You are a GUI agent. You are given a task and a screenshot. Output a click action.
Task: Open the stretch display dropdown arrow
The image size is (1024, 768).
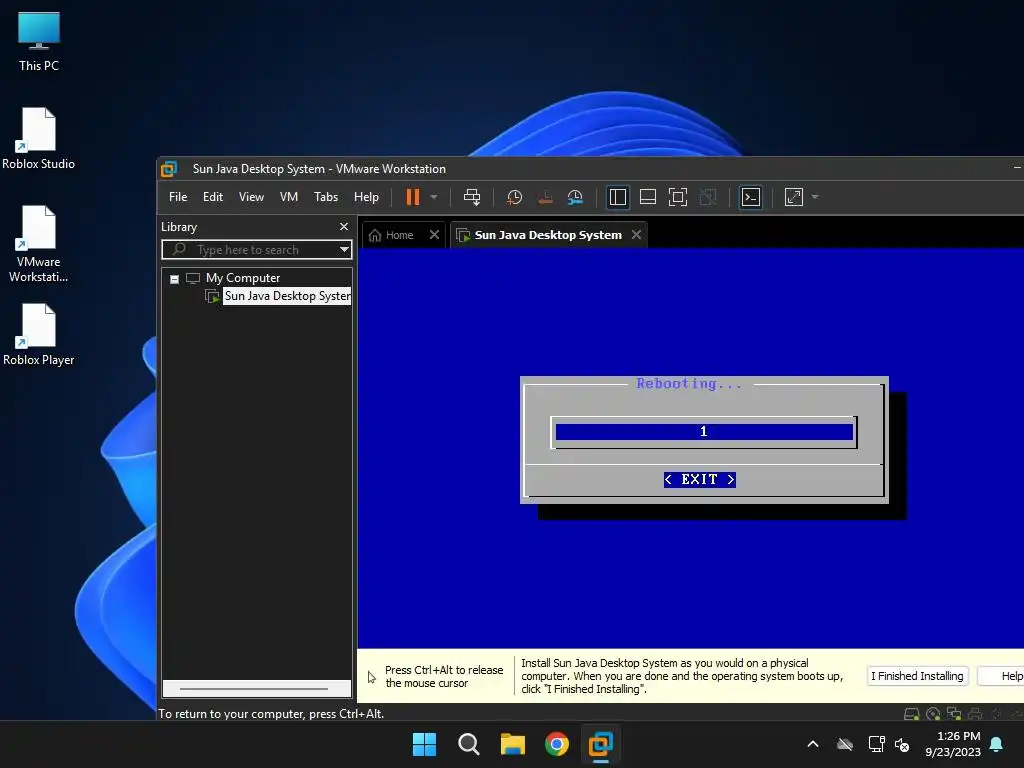815,197
